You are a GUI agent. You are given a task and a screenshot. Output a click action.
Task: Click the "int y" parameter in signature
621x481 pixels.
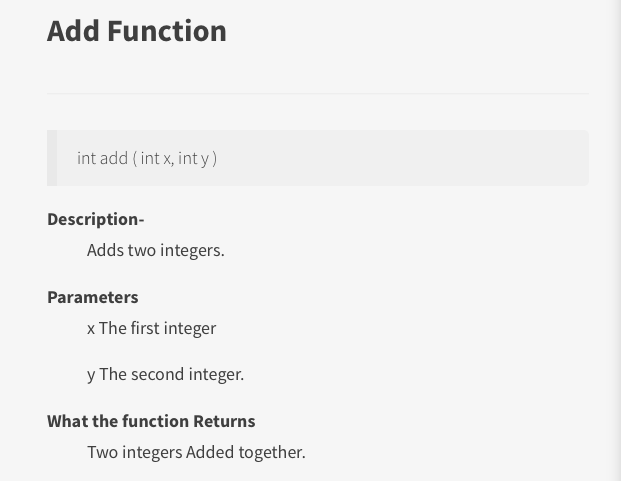[x=193, y=159]
